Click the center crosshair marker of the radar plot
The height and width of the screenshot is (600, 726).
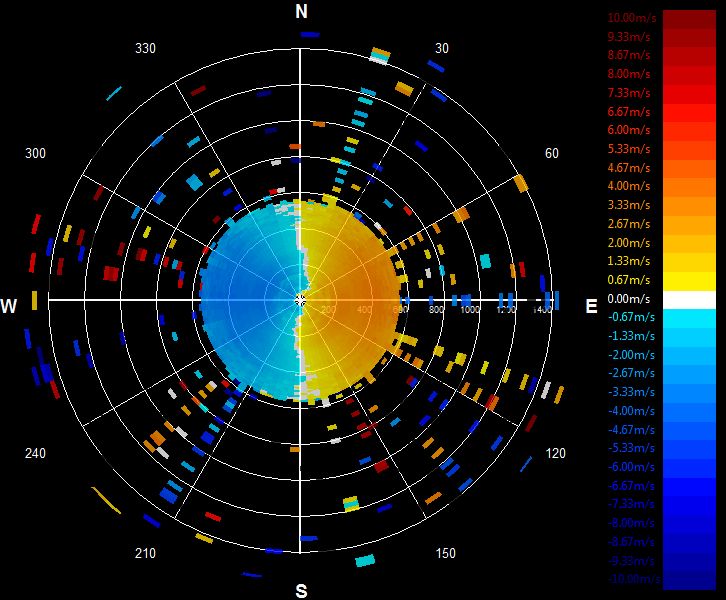pos(300,300)
